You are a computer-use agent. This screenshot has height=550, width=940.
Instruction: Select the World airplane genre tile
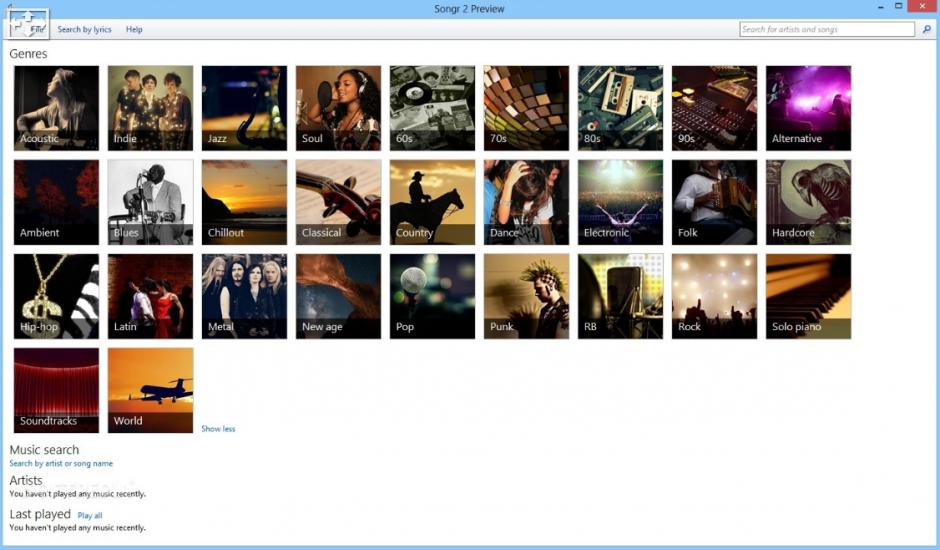pyautogui.click(x=150, y=390)
